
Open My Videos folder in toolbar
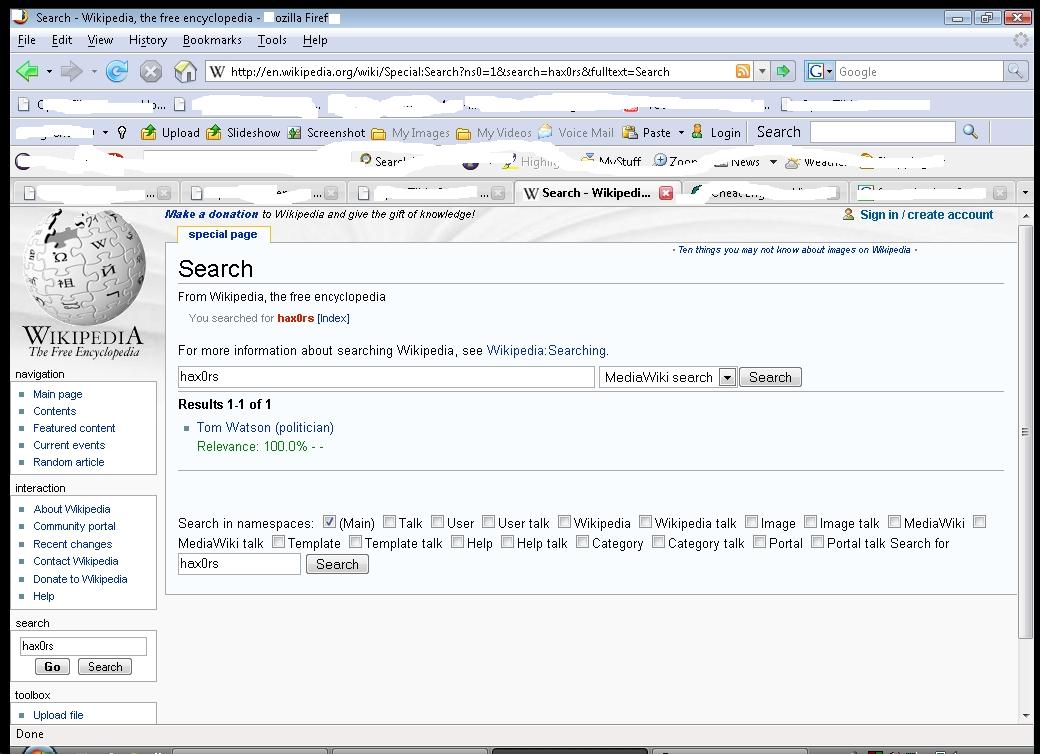494,133
